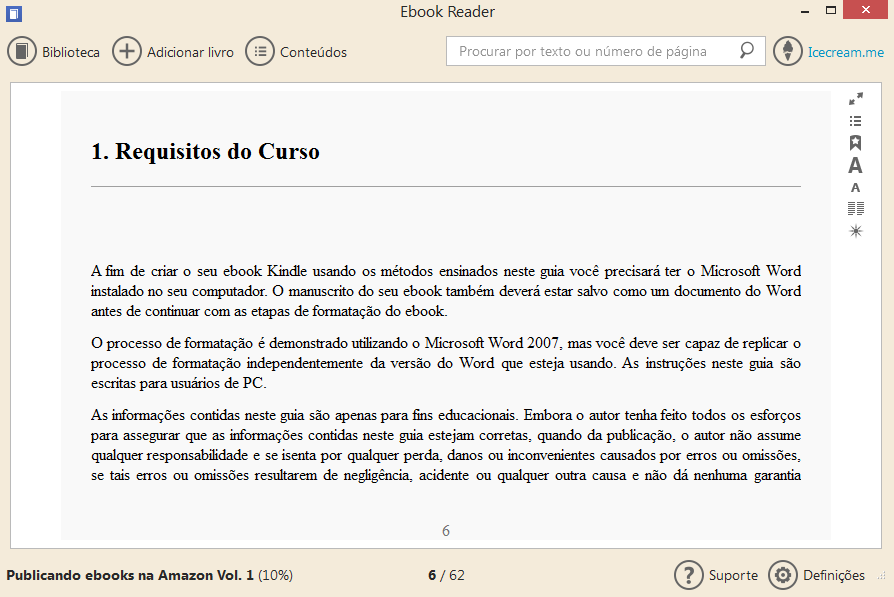Enter fullscreen mode with the expand arrows icon
The image size is (894, 597).
pos(856,99)
